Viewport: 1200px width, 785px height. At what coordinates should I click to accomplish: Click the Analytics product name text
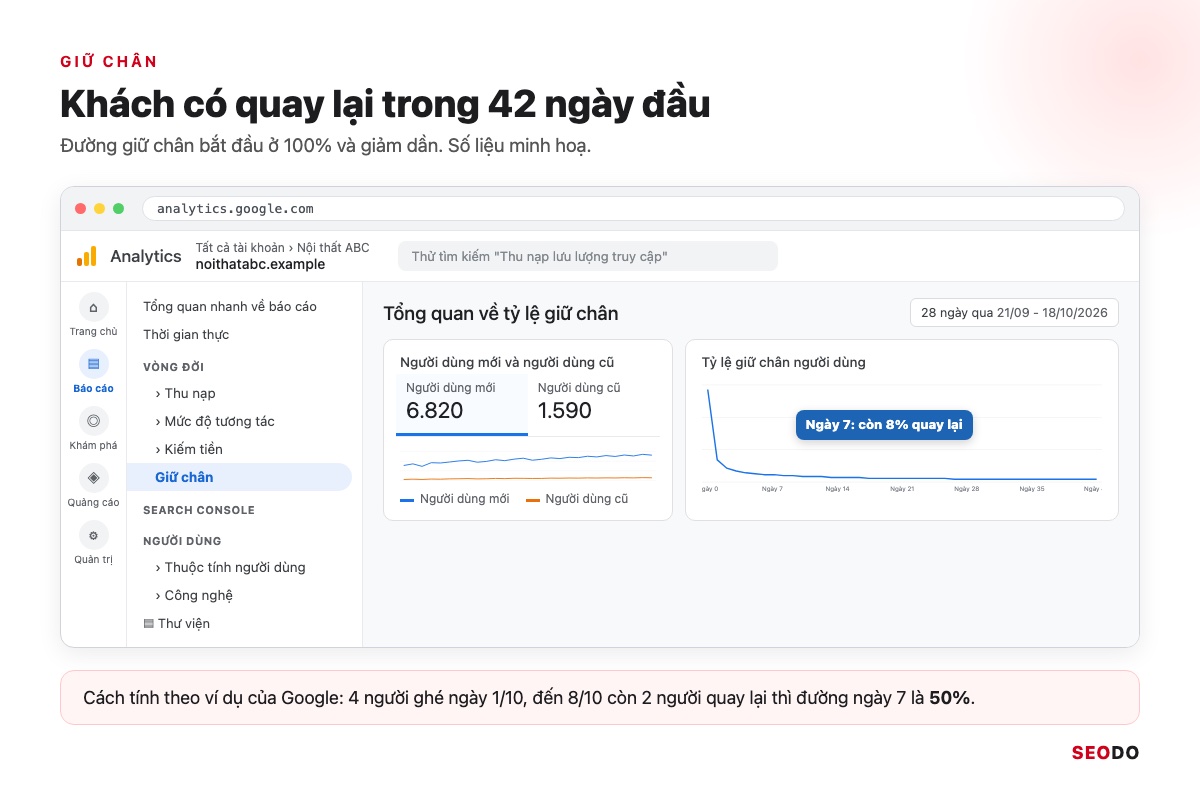(x=146, y=256)
